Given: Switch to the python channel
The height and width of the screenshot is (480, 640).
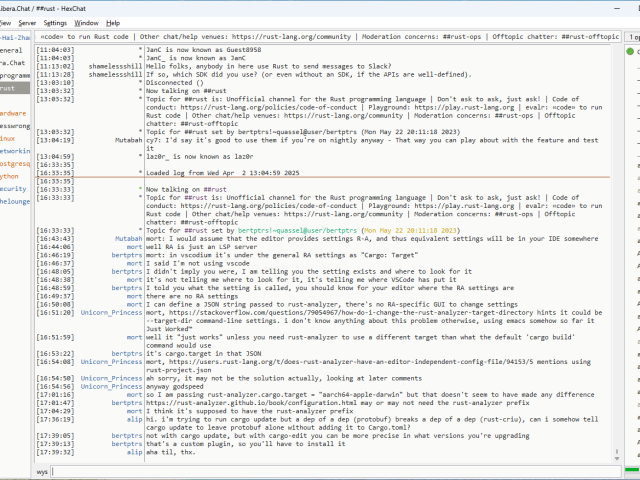Looking at the screenshot, I should tap(10, 175).
